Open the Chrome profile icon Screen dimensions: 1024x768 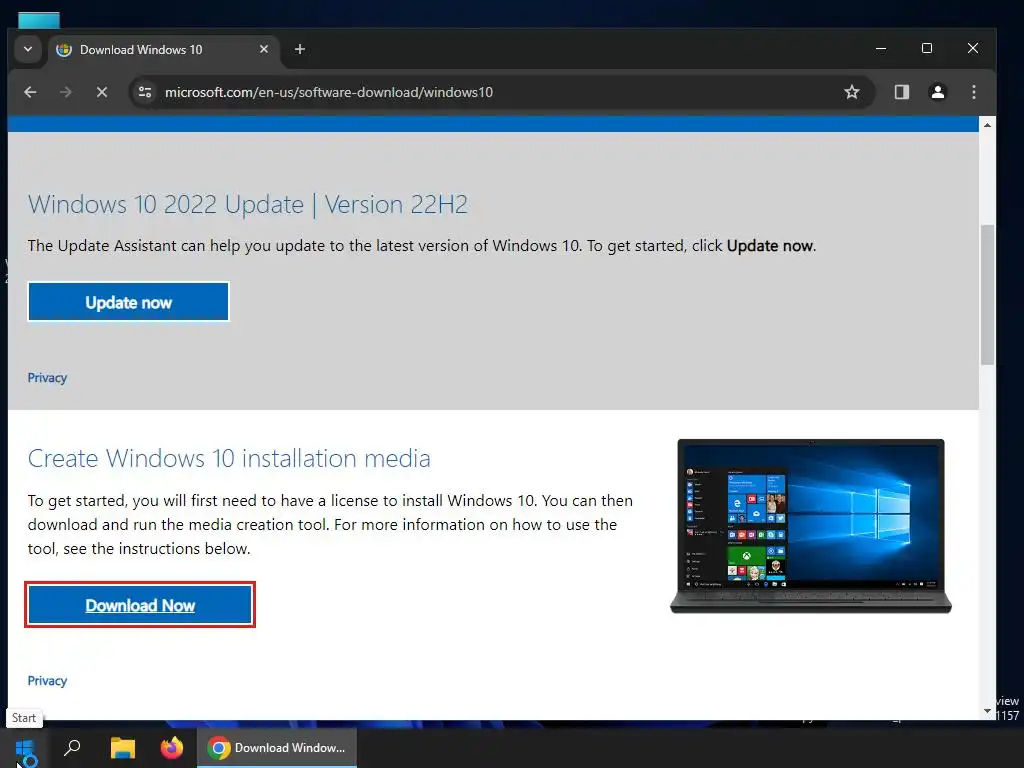click(x=938, y=92)
